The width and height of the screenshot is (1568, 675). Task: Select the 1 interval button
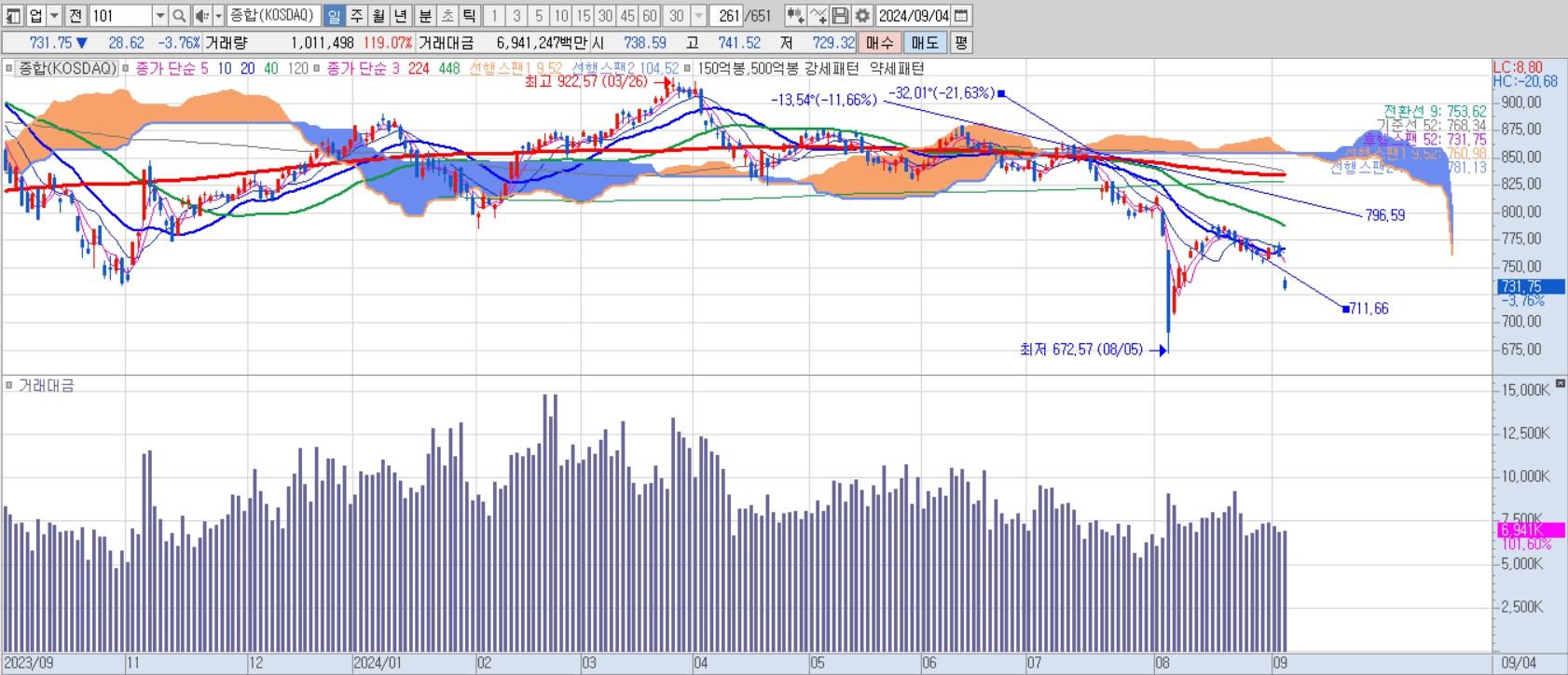494,16
